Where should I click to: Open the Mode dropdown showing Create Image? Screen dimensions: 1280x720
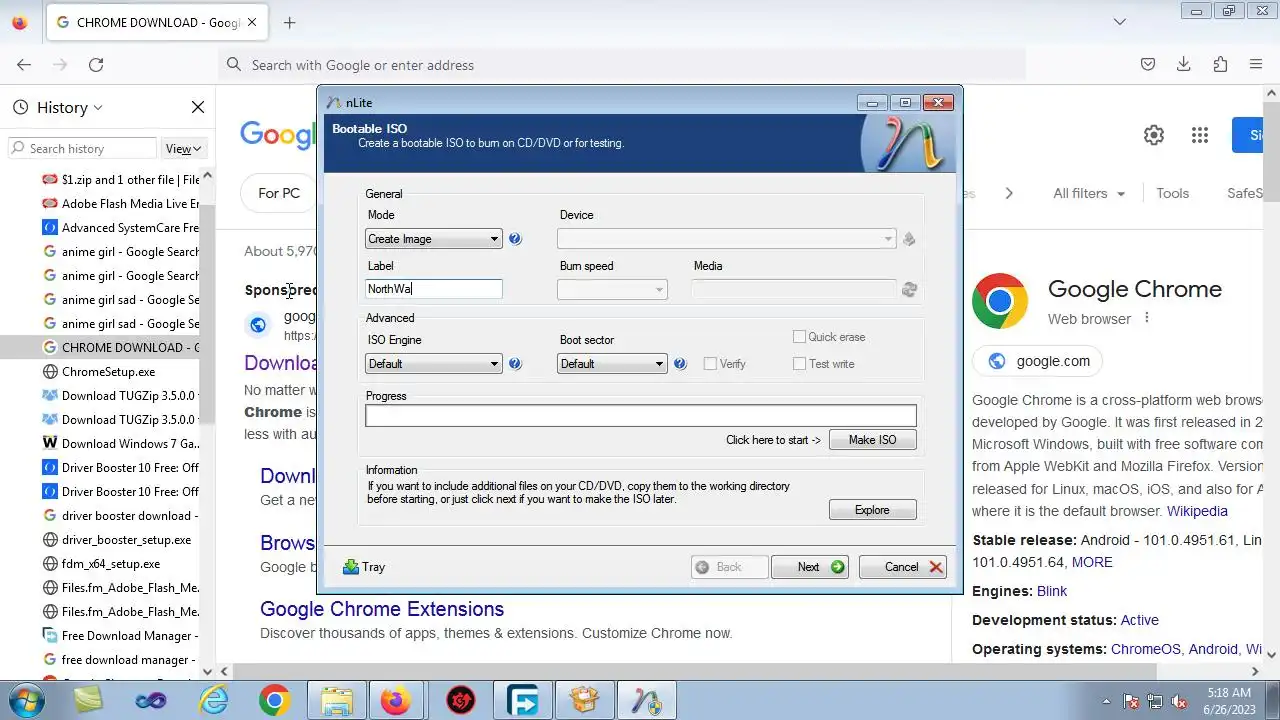(x=433, y=239)
